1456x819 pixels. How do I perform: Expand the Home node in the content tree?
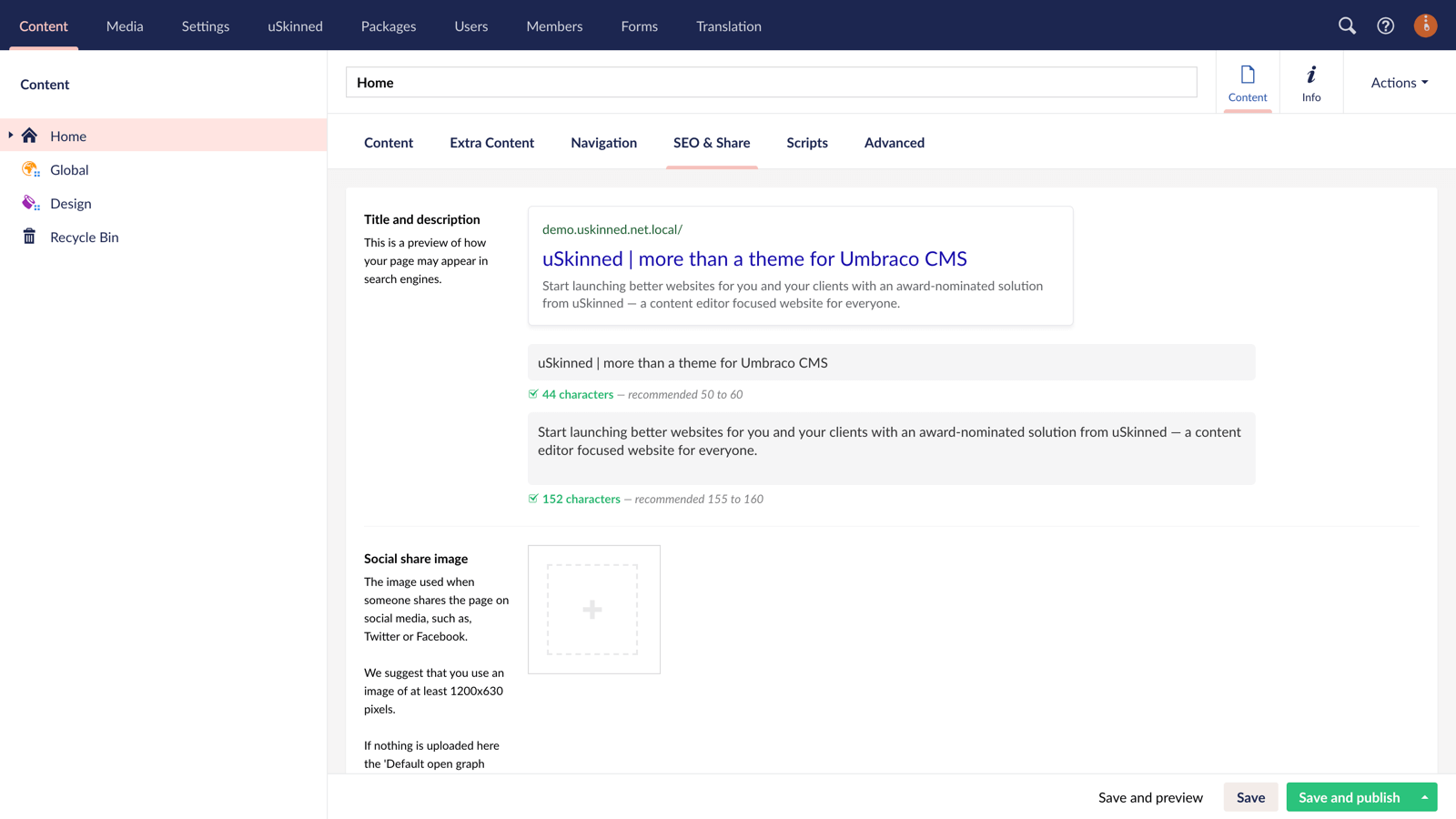[x=9, y=135]
